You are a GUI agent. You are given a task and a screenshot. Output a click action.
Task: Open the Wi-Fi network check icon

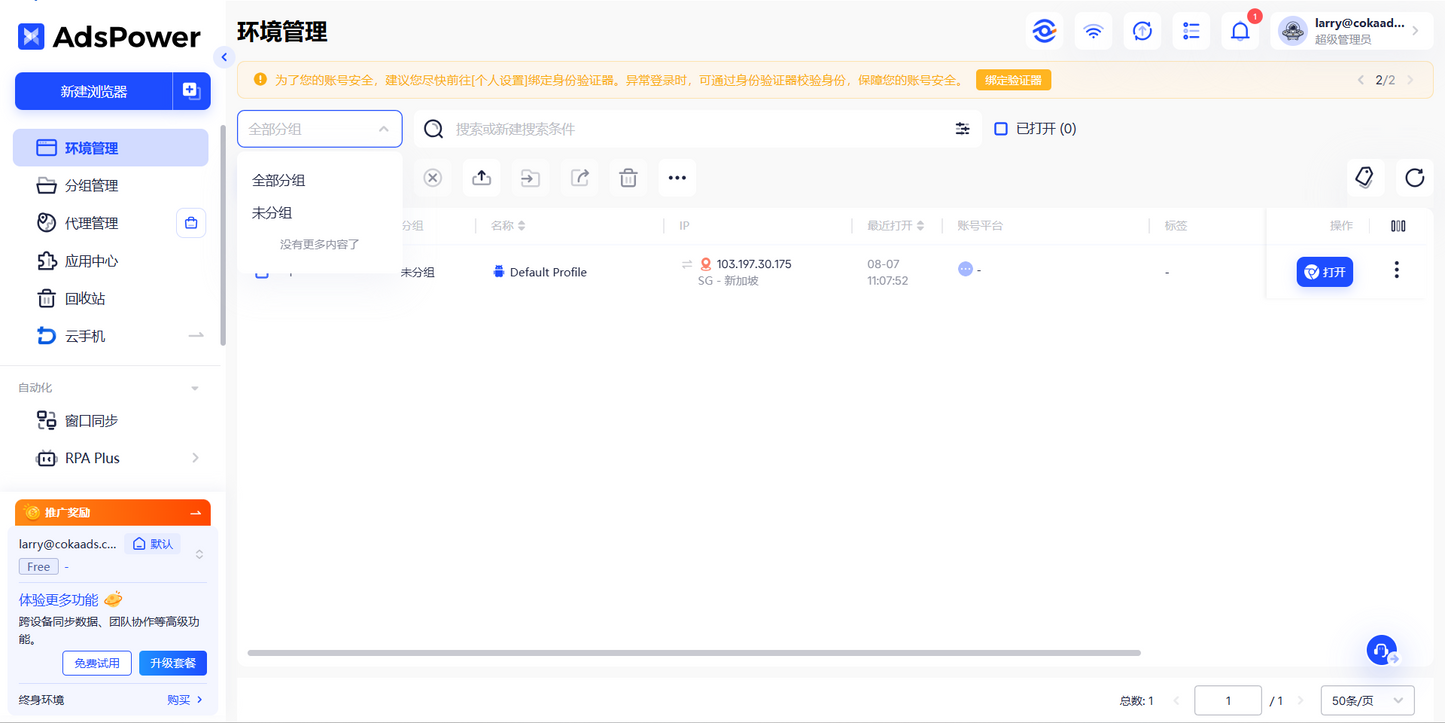pos(1094,31)
